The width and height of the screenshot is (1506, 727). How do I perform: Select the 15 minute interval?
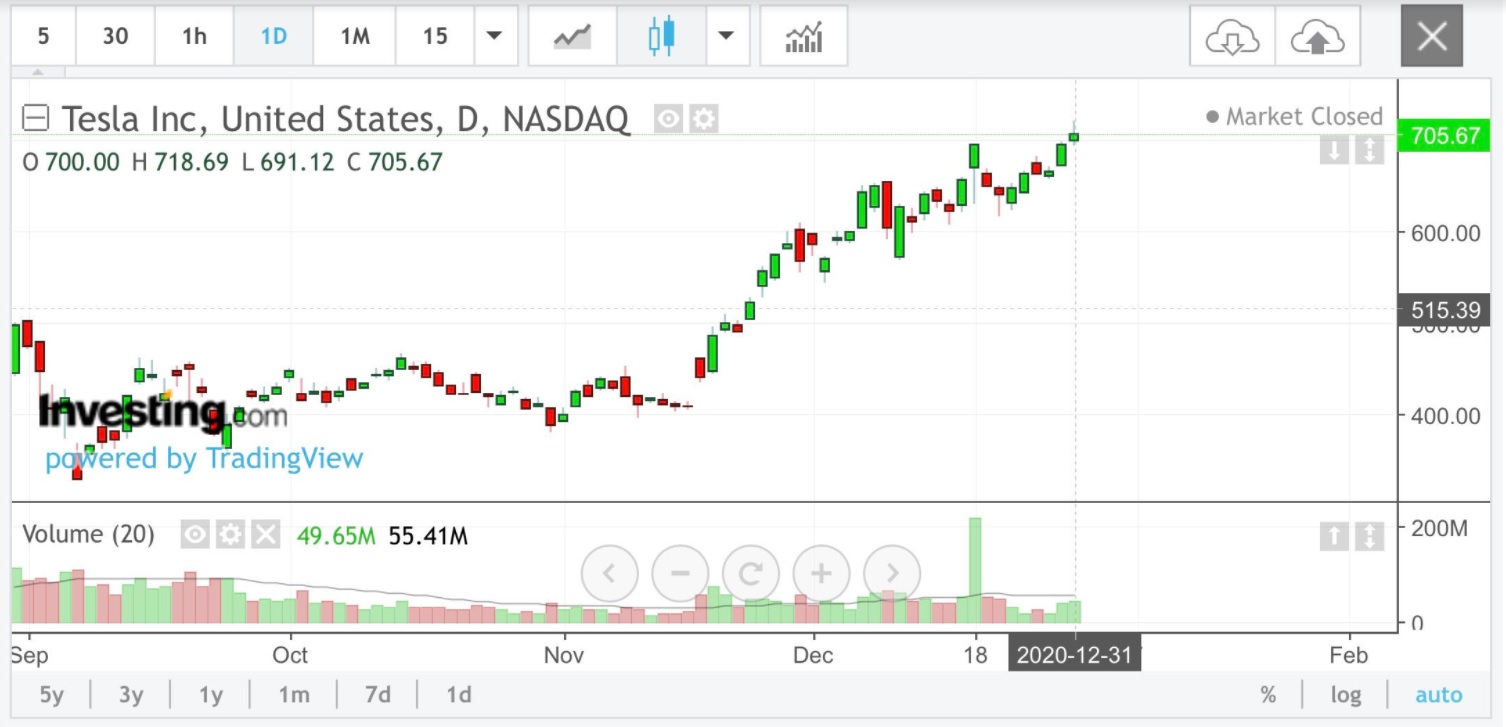(434, 36)
